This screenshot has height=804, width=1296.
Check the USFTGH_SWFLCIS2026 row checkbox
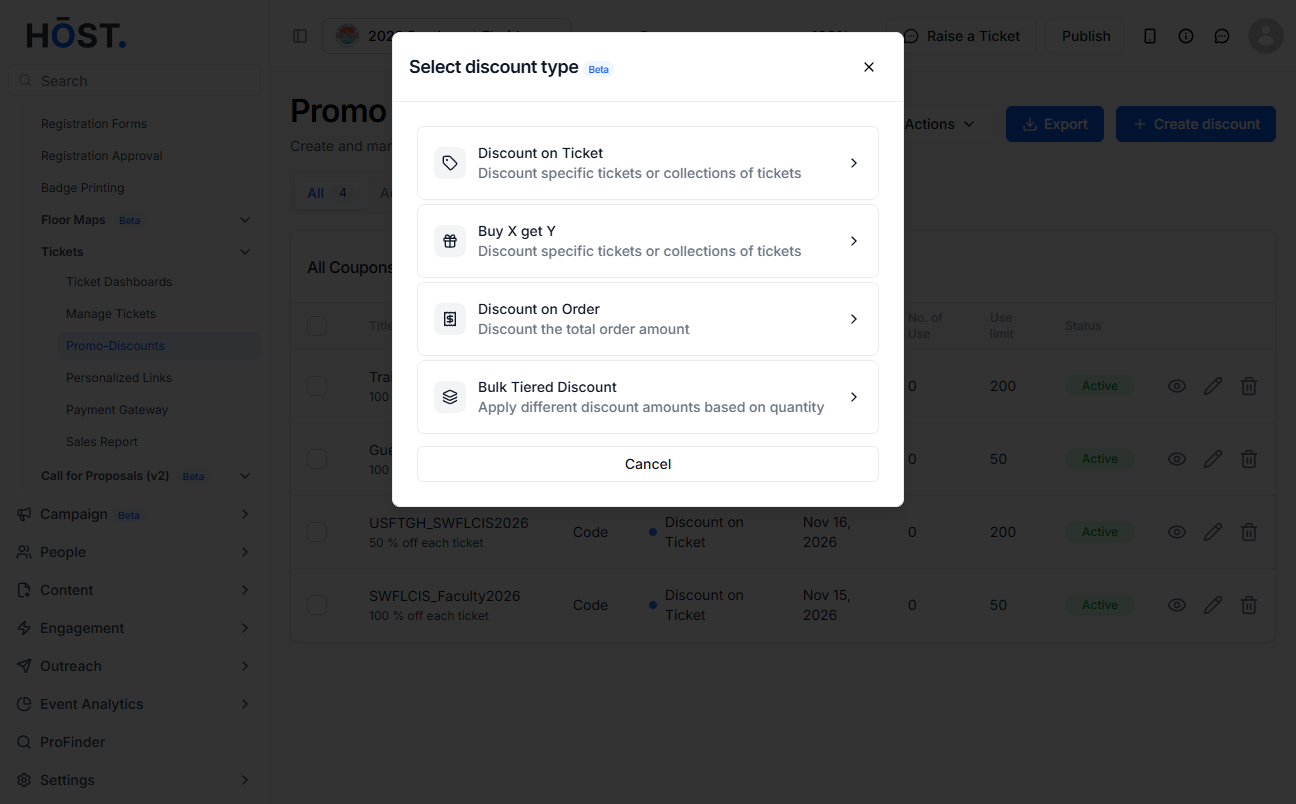click(x=317, y=532)
